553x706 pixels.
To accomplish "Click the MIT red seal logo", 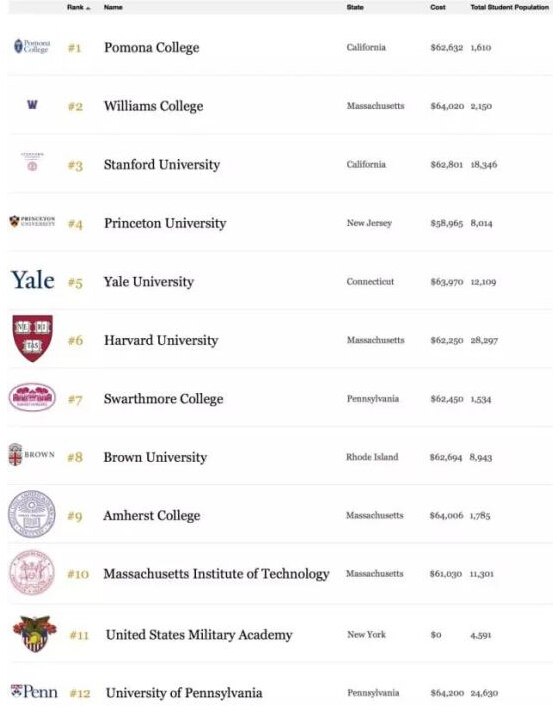I will pyautogui.click(x=32, y=572).
